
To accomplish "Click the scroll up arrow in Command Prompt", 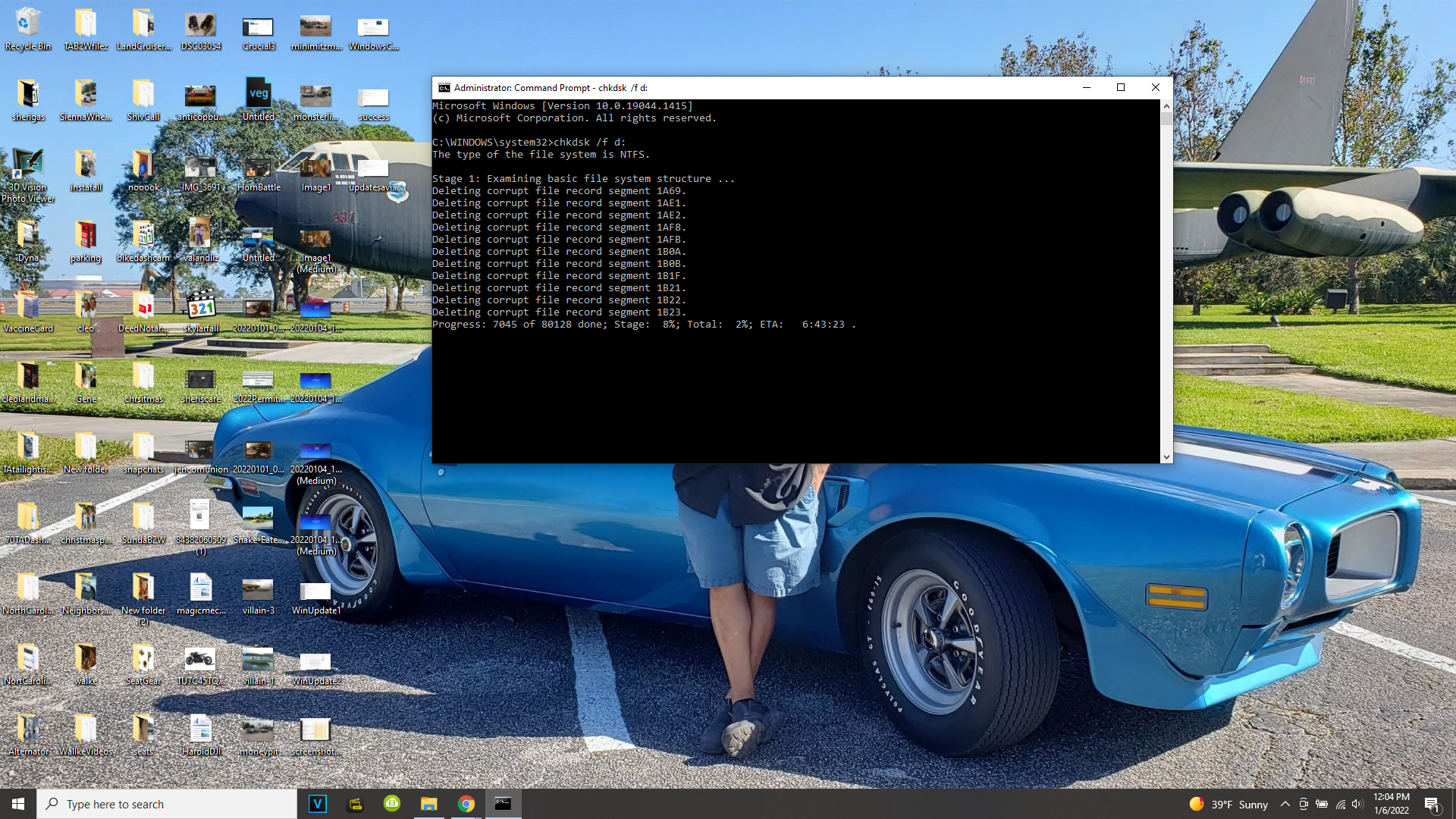I will coord(1166,106).
